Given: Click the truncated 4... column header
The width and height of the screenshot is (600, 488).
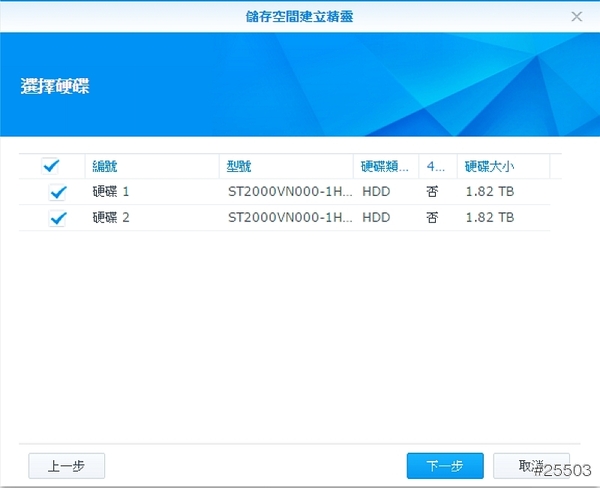Looking at the screenshot, I should [x=436, y=166].
